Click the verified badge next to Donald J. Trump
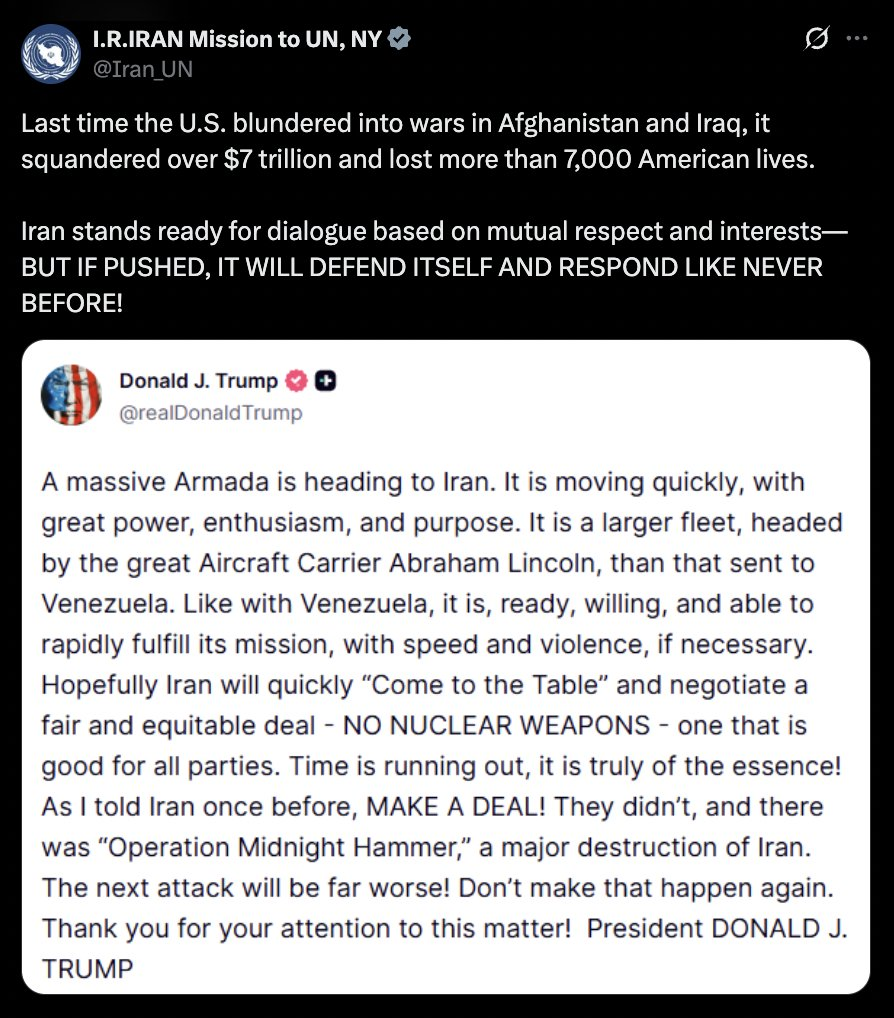894x1018 pixels. coord(297,381)
